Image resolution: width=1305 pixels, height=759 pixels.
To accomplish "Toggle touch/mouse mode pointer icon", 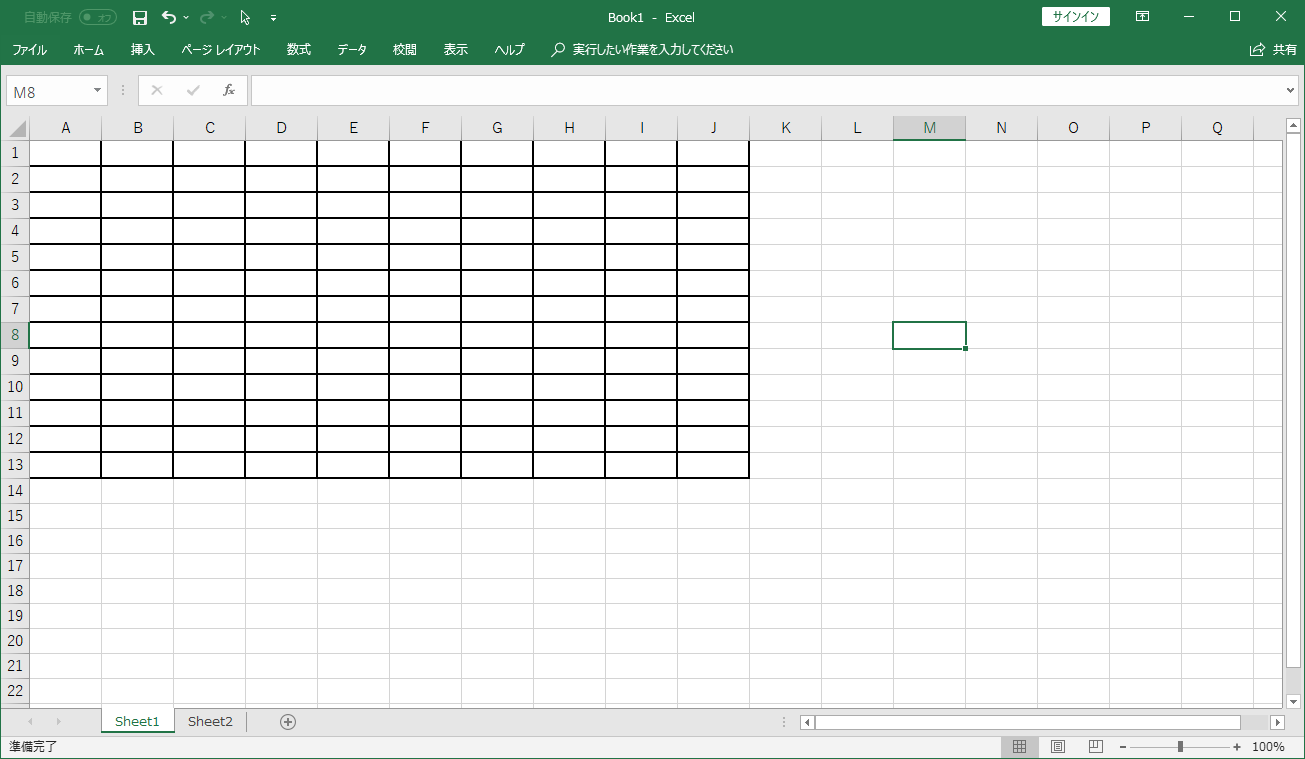I will coord(245,17).
